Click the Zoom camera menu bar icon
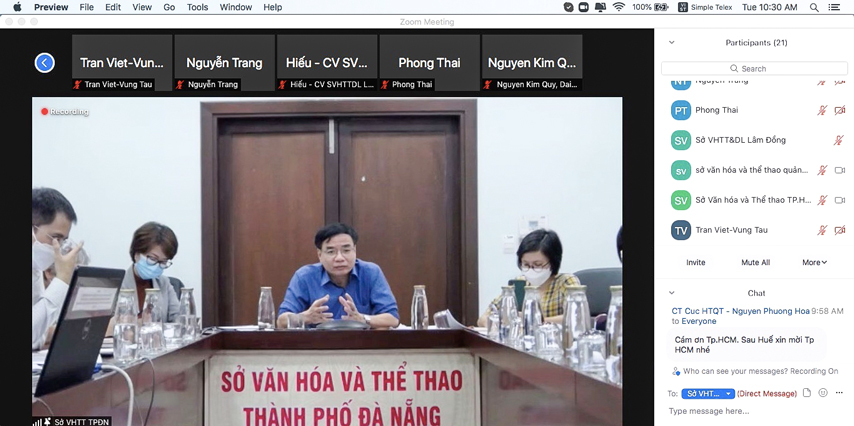The image size is (854, 426). [584, 7]
